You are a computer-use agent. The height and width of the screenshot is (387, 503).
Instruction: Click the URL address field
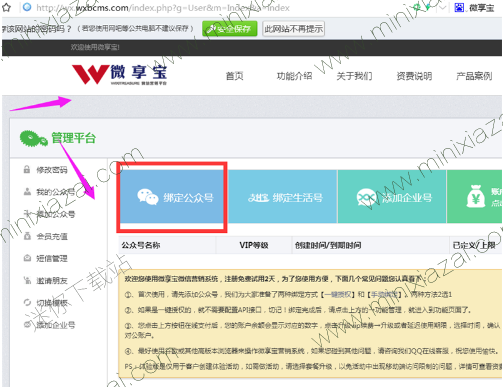point(163,7)
